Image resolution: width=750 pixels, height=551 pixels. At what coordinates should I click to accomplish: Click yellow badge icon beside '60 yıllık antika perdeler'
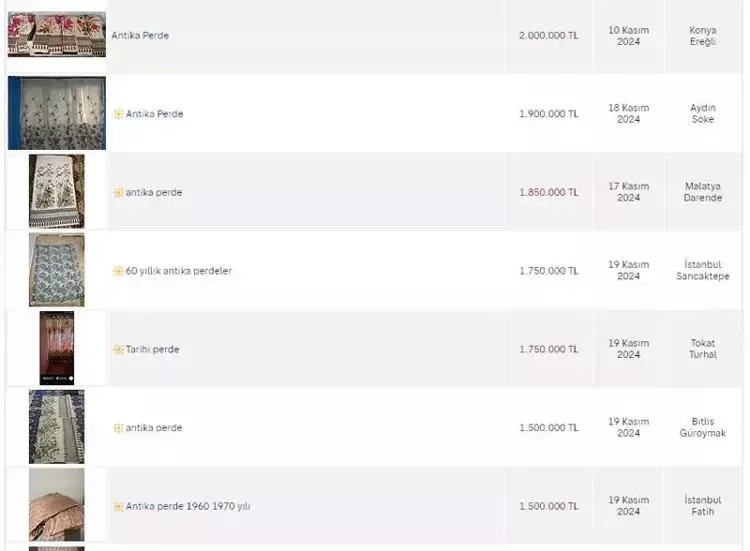pos(118,271)
